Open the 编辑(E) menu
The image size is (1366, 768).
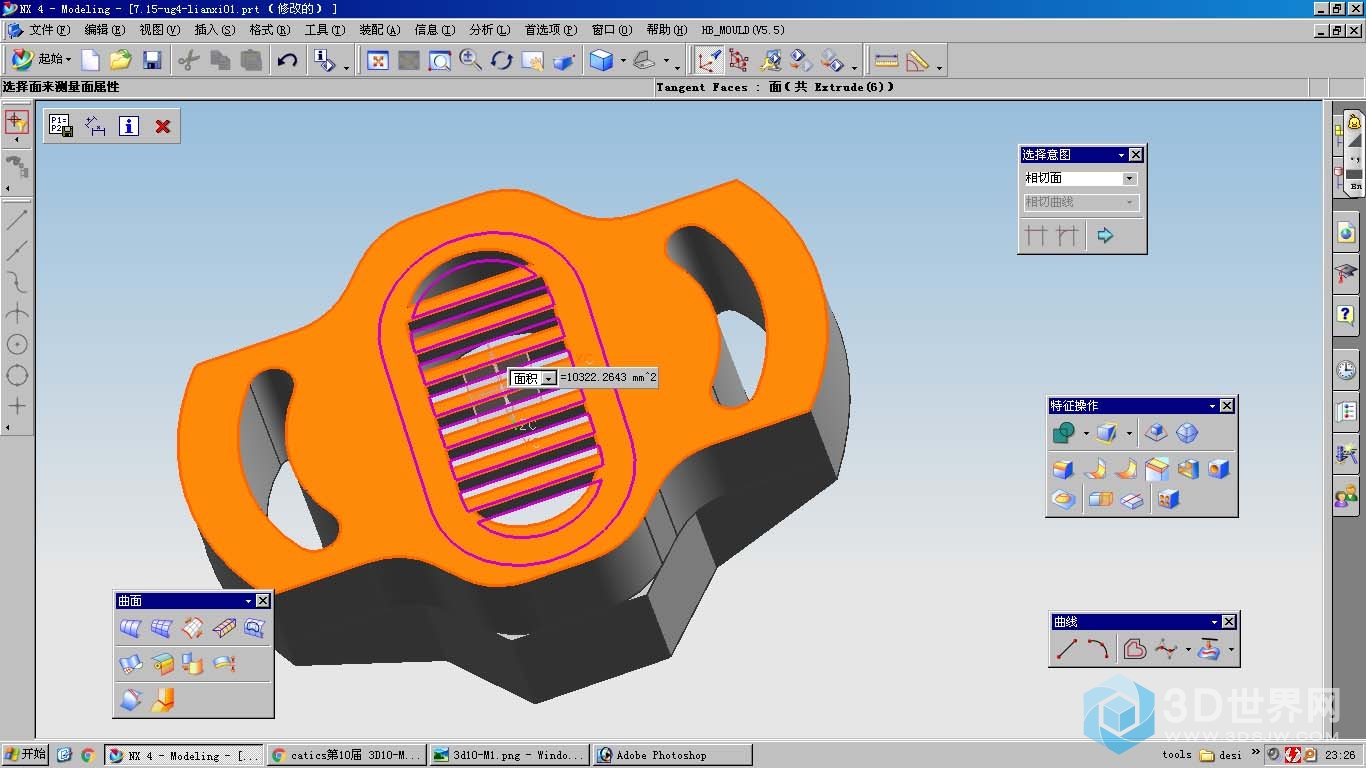point(104,30)
